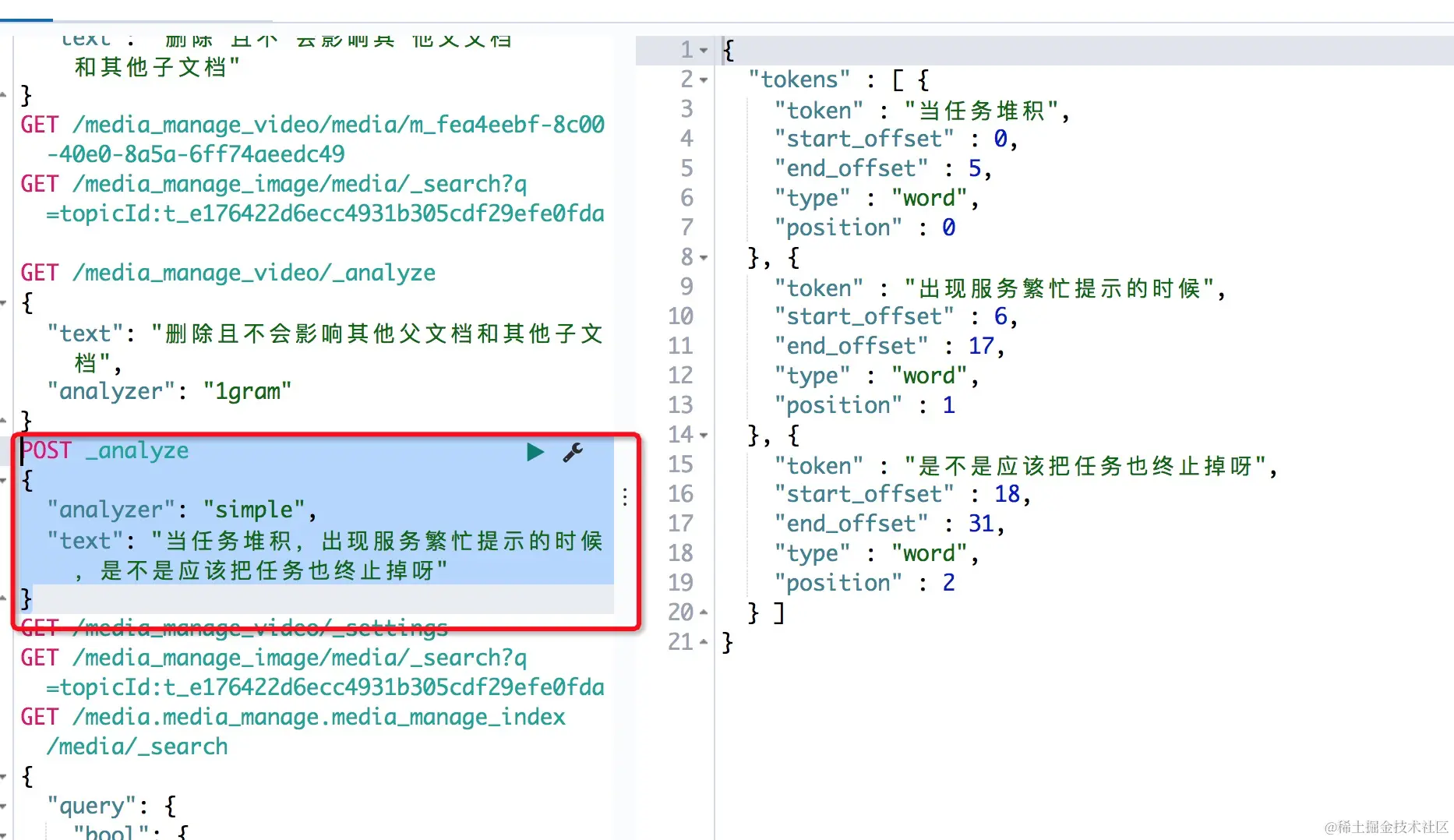Click the "type" : "word" entry on line 12
Viewport: 1454px width, 840px height.
coord(877,376)
